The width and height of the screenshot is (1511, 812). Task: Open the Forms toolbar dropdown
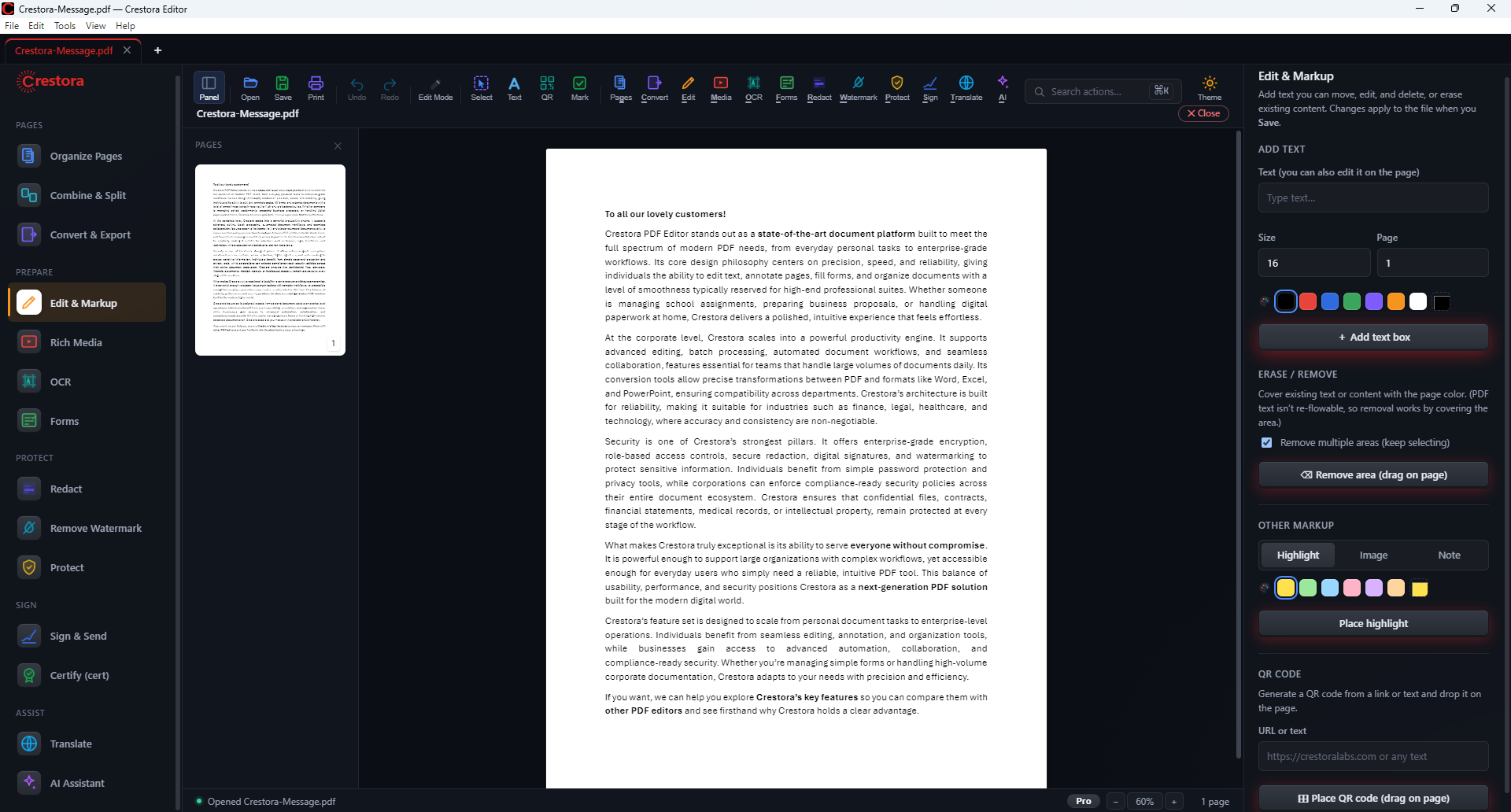(x=786, y=87)
